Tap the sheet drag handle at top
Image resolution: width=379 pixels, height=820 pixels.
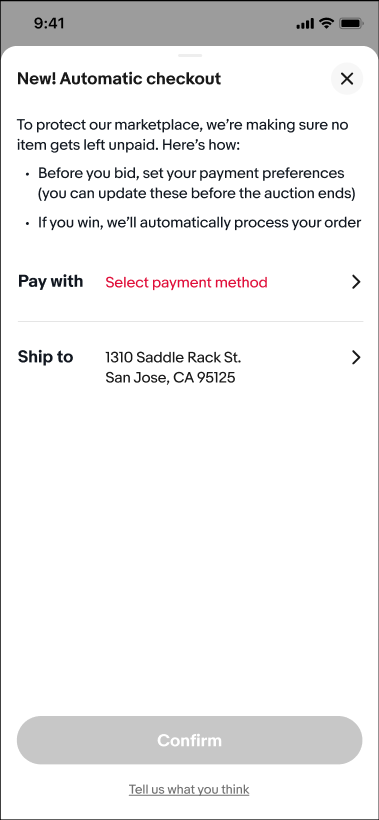point(190,55)
